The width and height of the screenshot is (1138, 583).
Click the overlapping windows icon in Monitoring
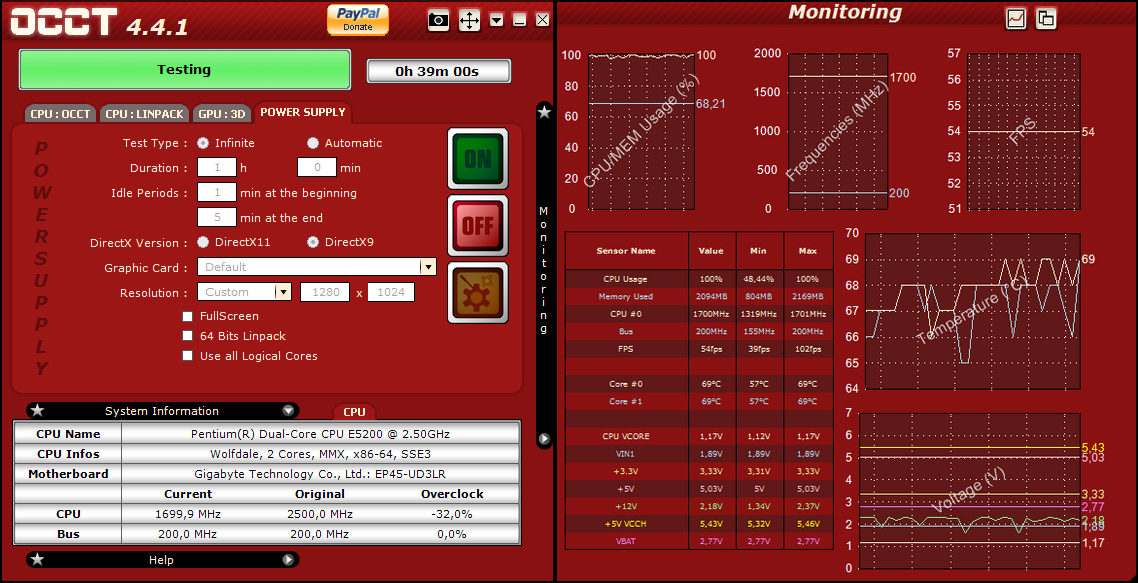1046,18
